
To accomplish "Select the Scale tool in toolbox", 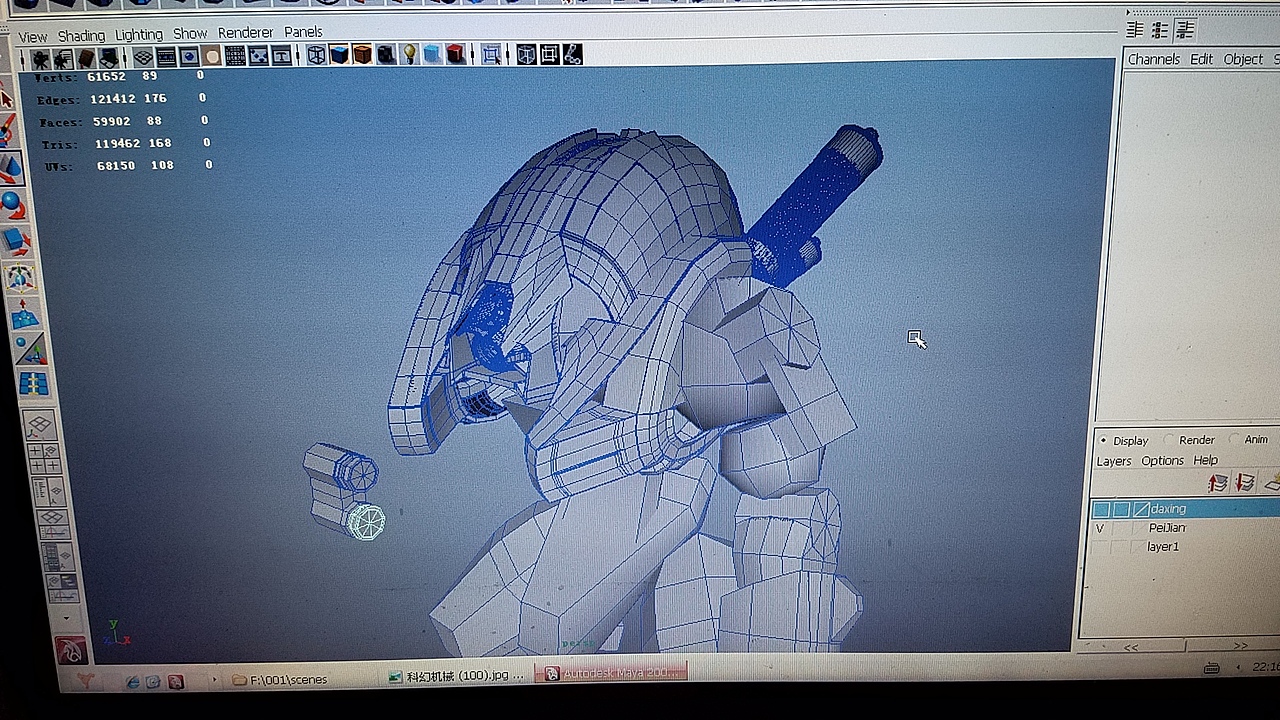I will [x=15, y=241].
